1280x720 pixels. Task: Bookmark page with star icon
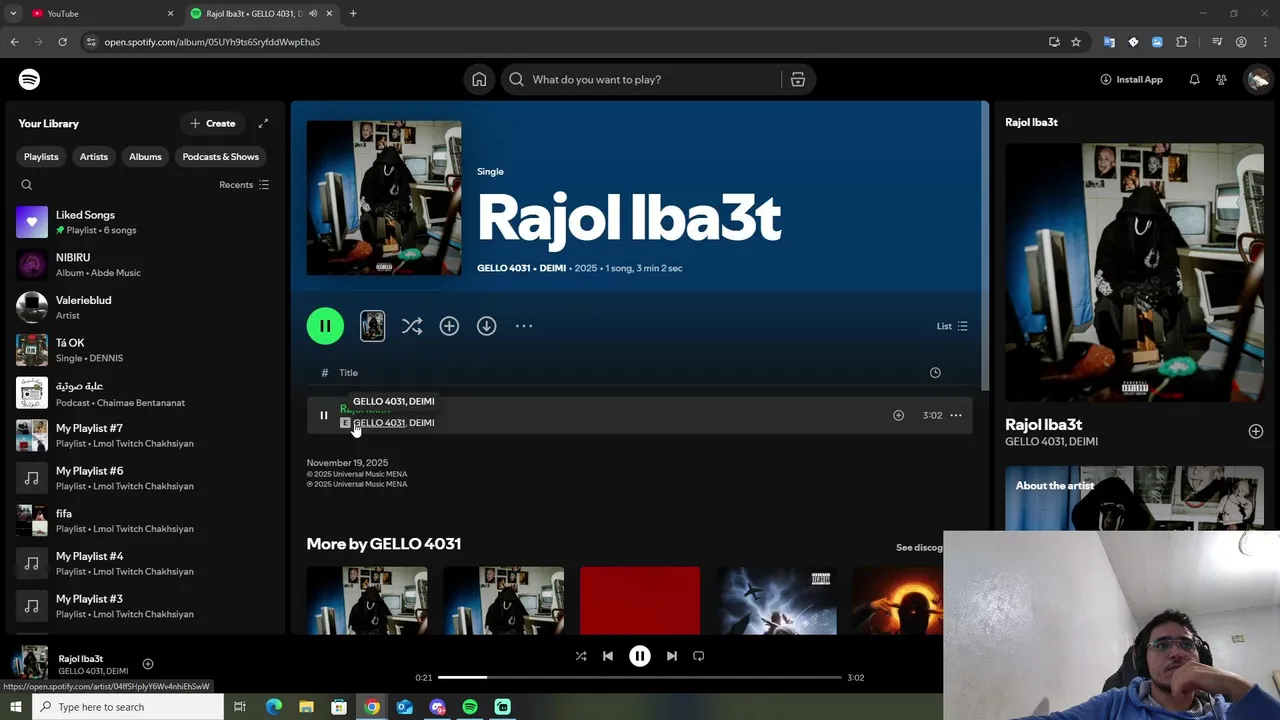[1076, 42]
